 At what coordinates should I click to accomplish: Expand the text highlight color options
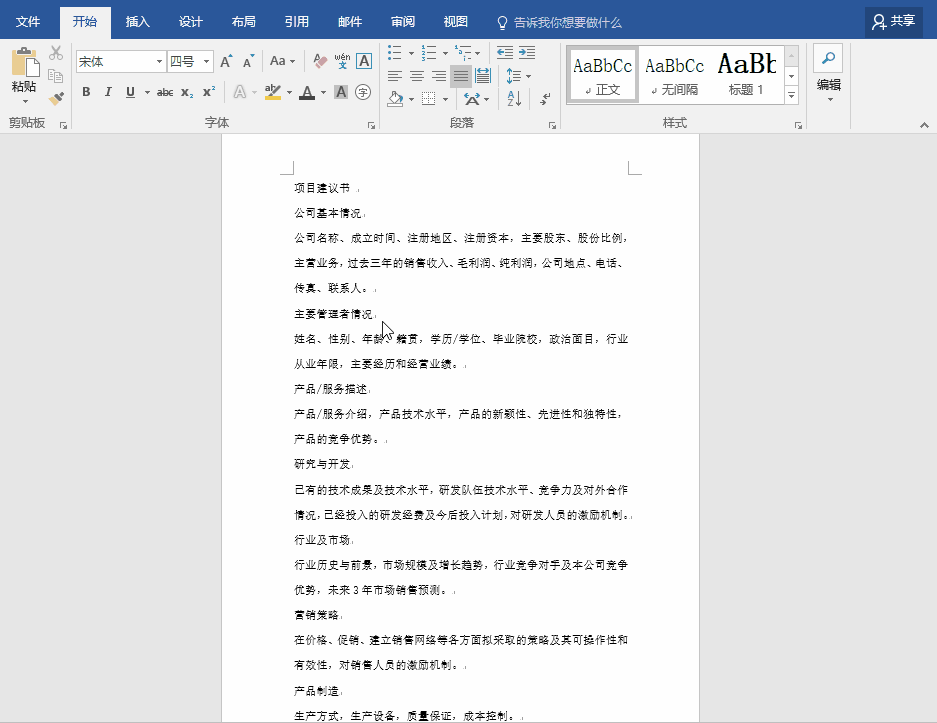click(x=289, y=92)
